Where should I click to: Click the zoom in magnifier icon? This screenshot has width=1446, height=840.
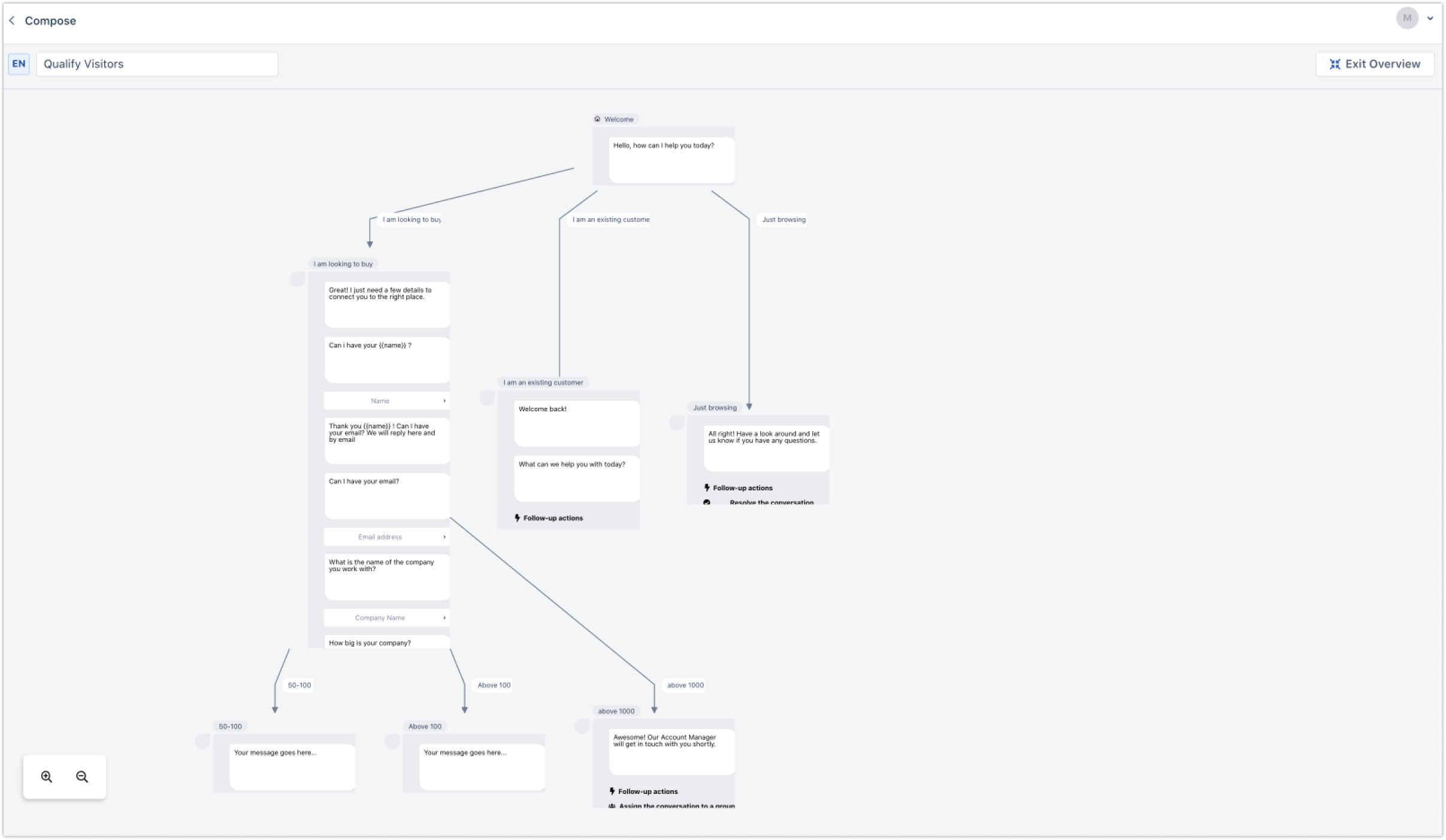(x=47, y=777)
